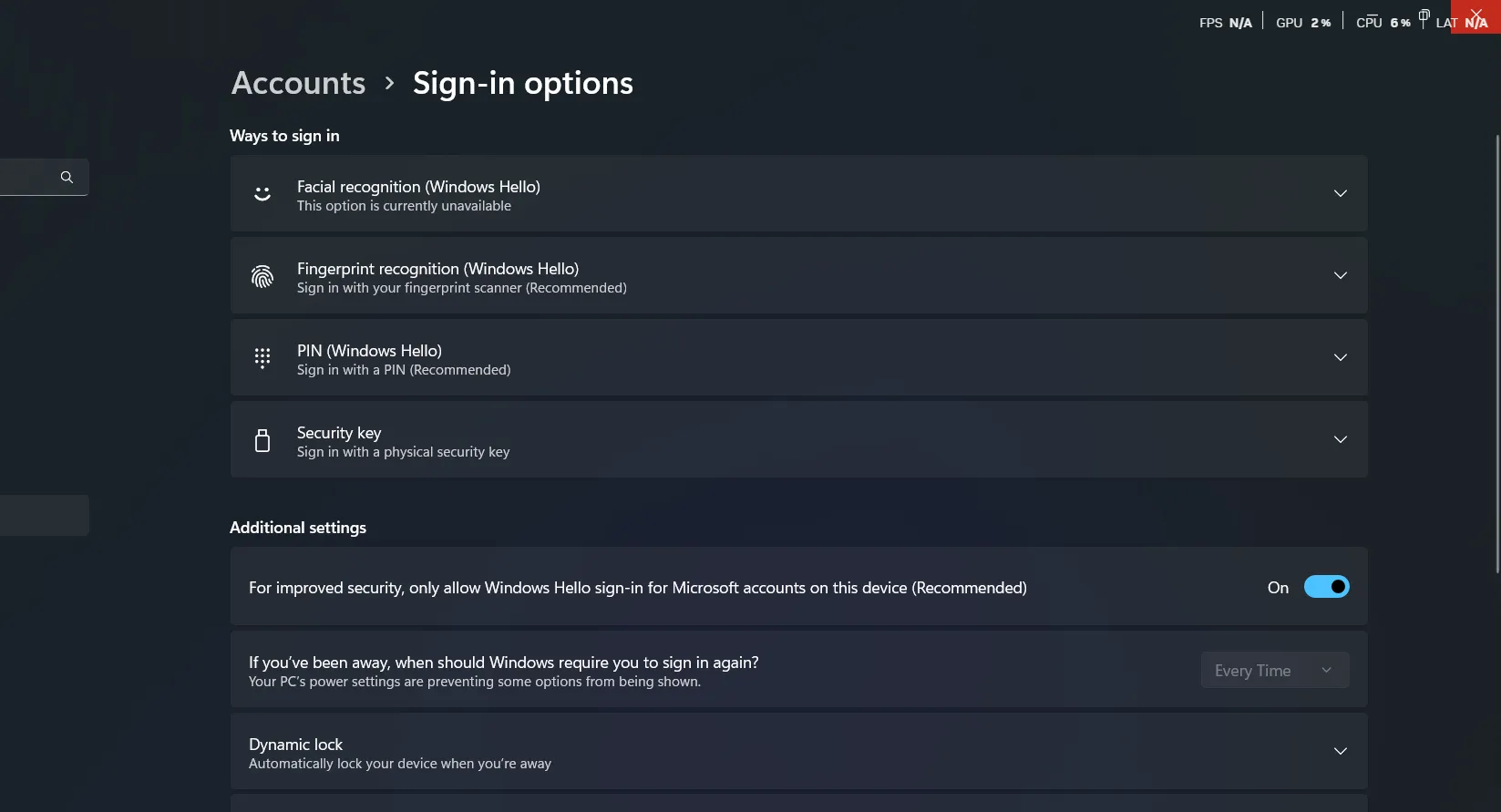1501x812 pixels.
Task: Expand the Security key section
Action: [1340, 439]
